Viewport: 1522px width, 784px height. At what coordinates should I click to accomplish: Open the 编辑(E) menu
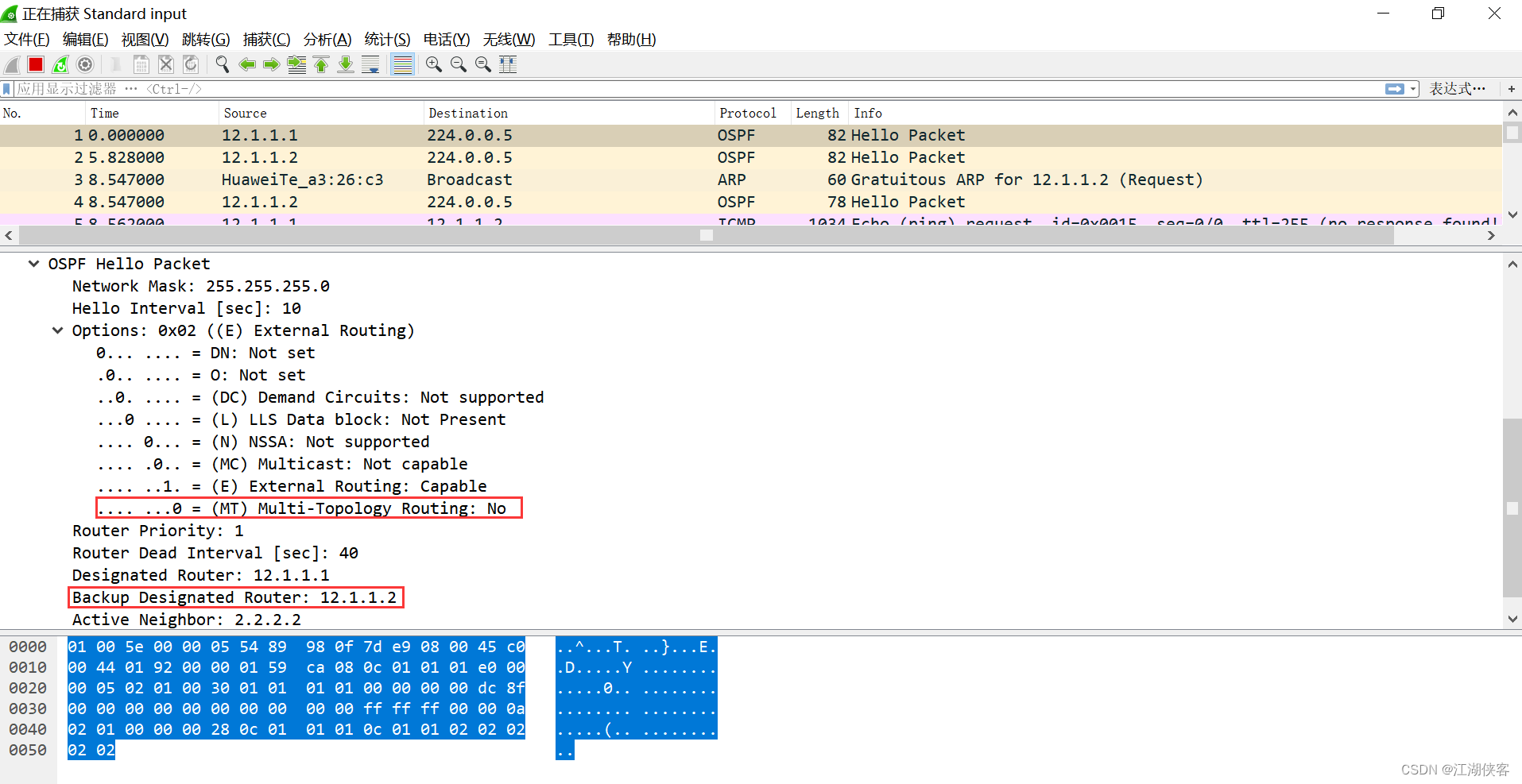86,39
